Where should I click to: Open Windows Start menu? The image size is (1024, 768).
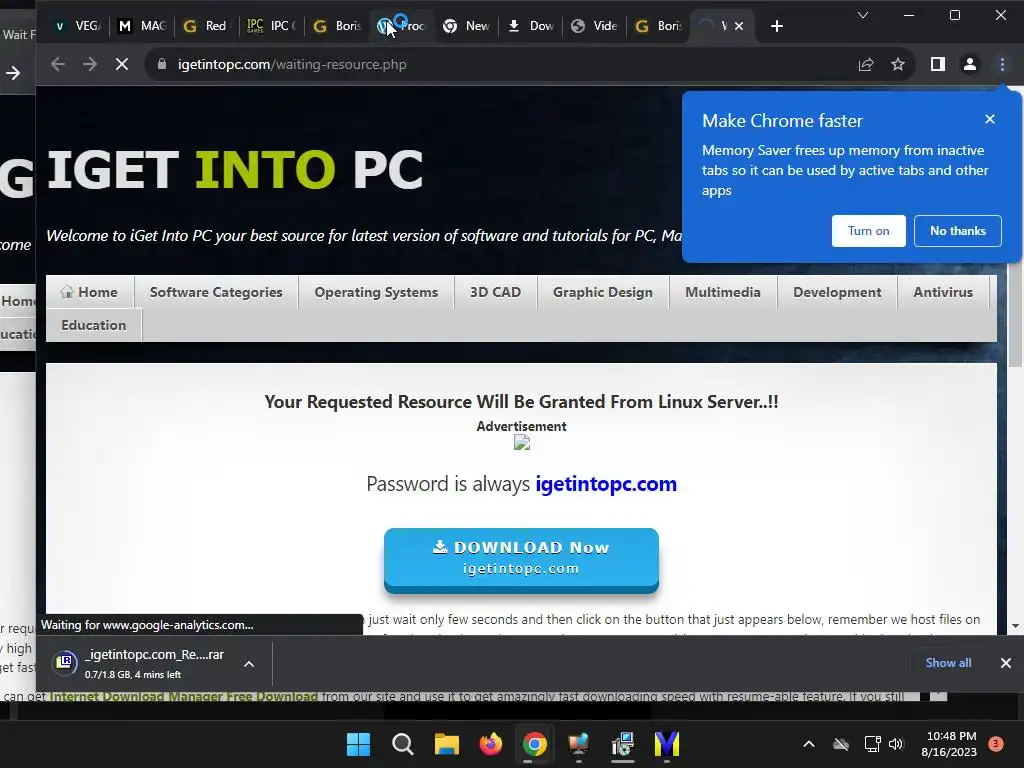[x=359, y=744]
